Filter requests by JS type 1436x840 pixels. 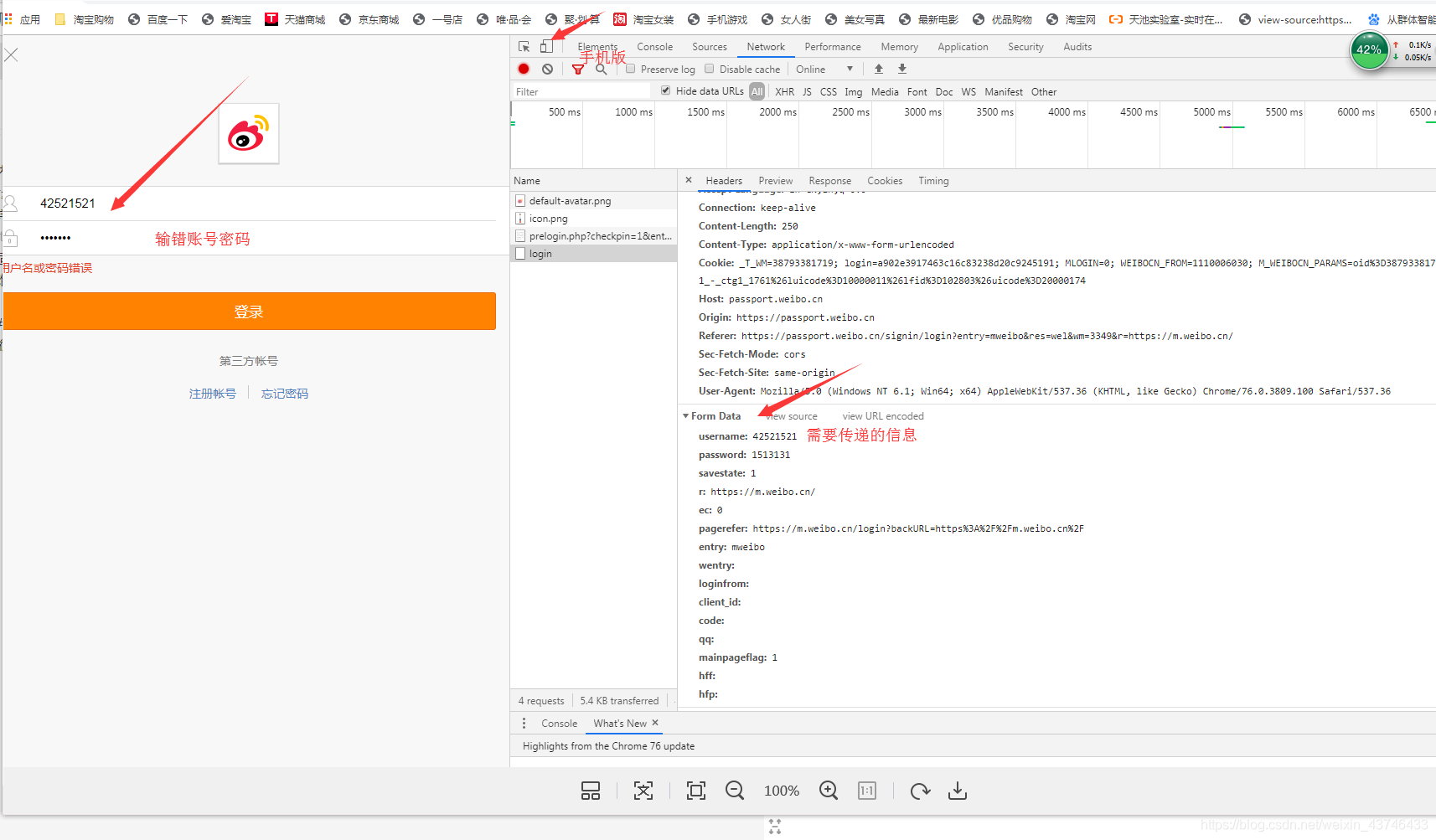point(807,91)
